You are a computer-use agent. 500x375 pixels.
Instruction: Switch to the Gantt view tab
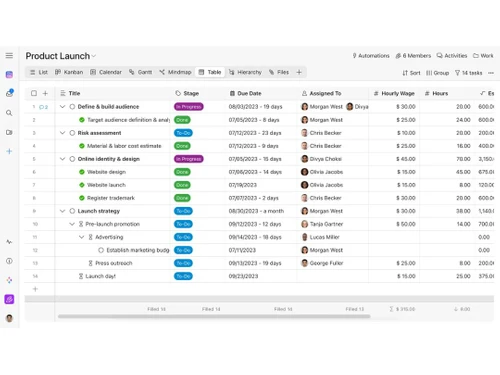141,72
